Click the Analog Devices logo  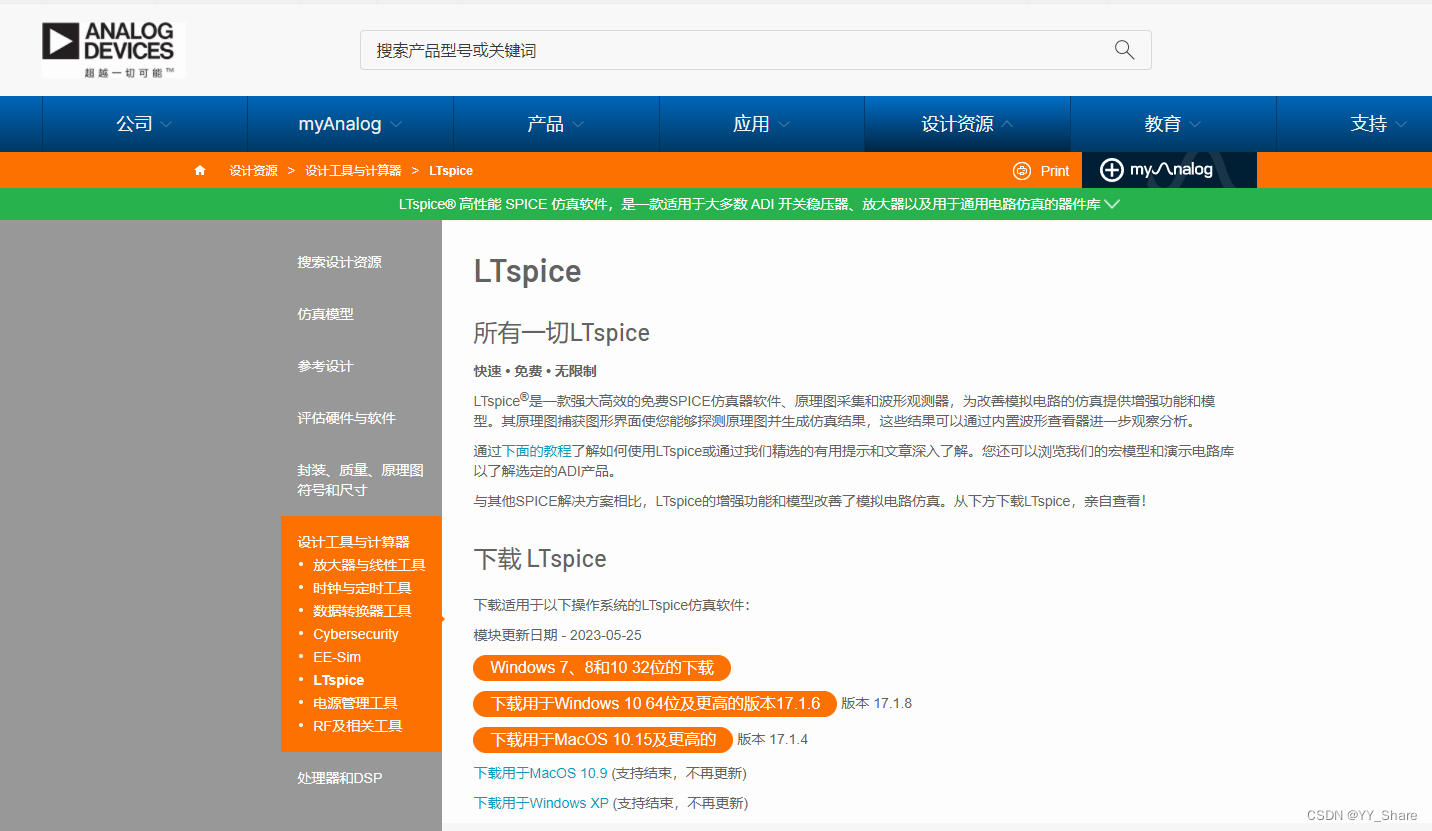(113, 50)
